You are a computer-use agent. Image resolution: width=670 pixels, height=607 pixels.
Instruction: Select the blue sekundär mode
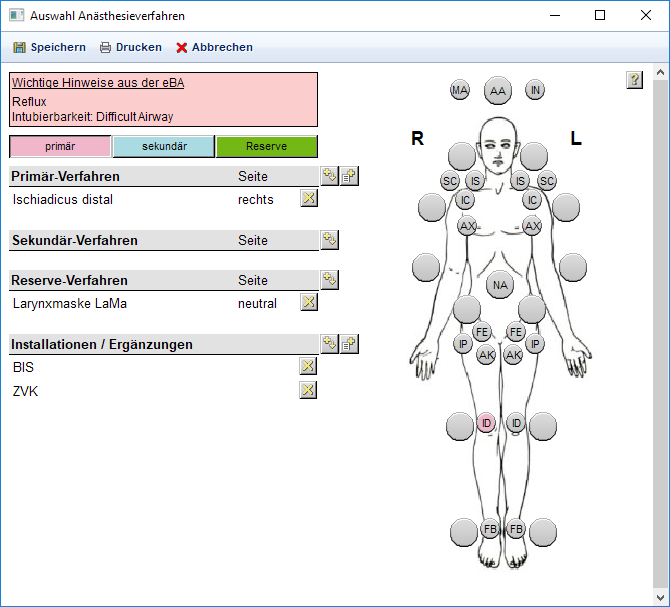coord(163,147)
